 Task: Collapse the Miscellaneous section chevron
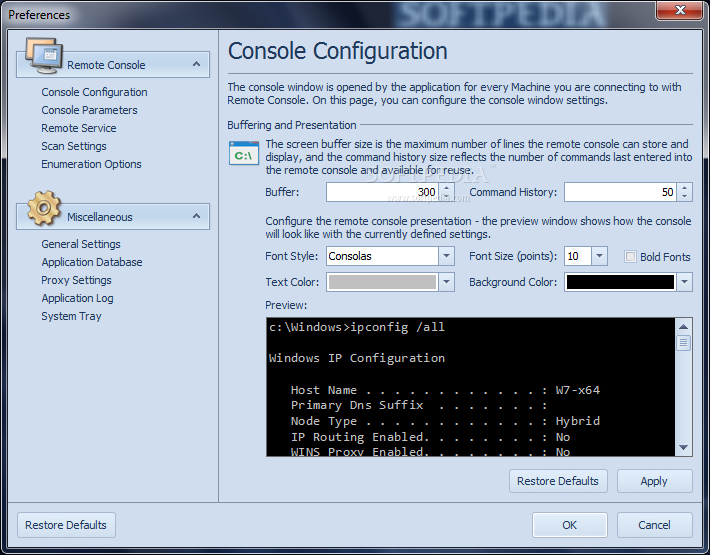coord(196,216)
